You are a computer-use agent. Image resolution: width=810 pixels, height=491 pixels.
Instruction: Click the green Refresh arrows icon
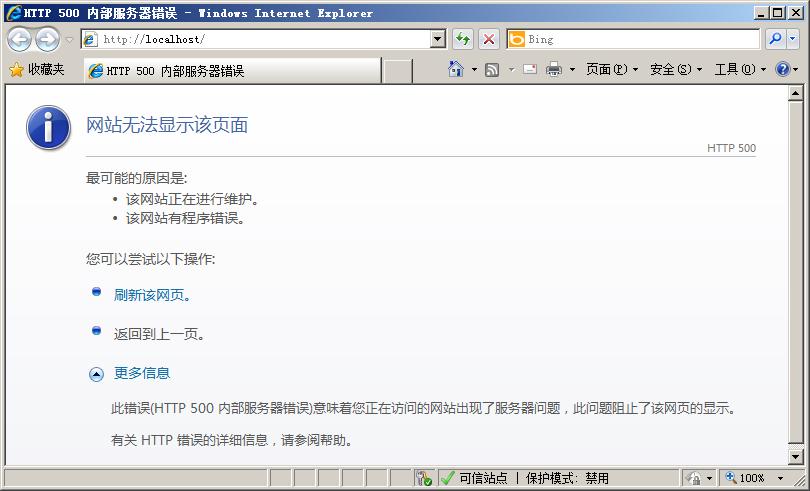(x=463, y=39)
